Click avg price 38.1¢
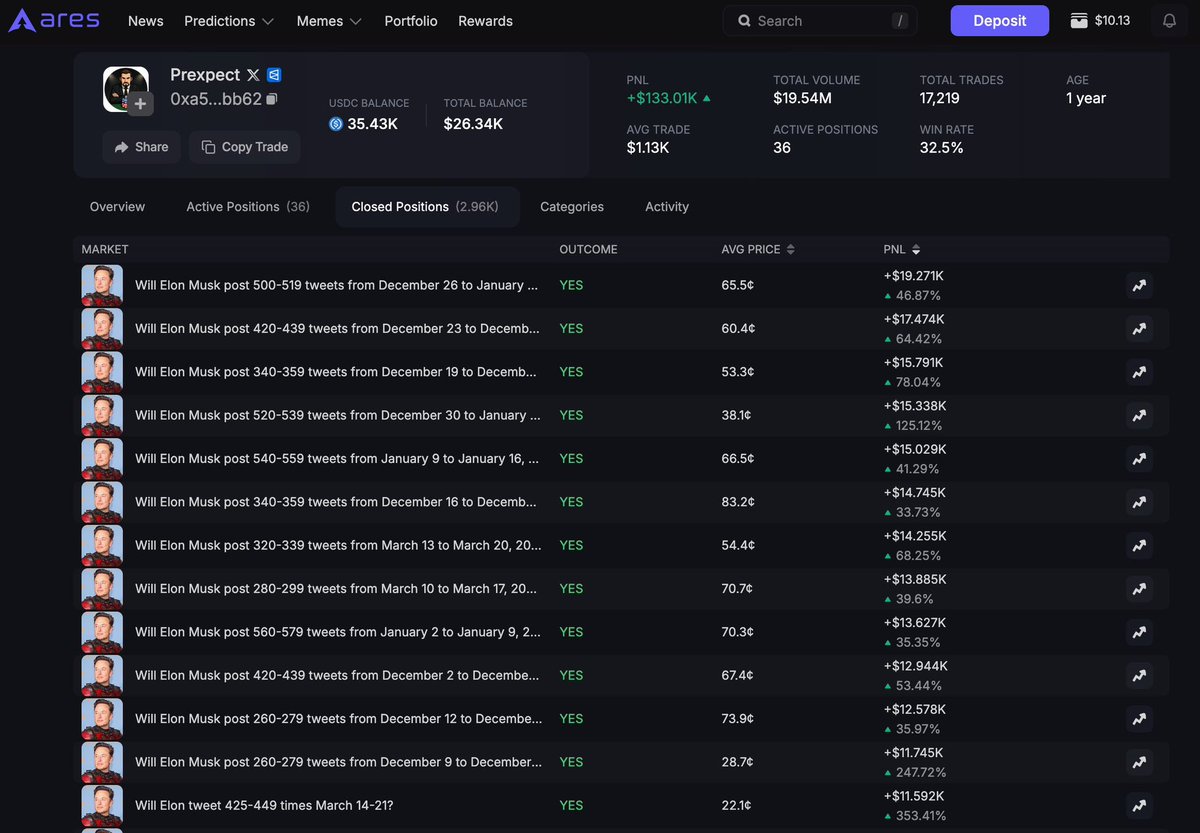The width and height of the screenshot is (1200, 833). point(738,416)
